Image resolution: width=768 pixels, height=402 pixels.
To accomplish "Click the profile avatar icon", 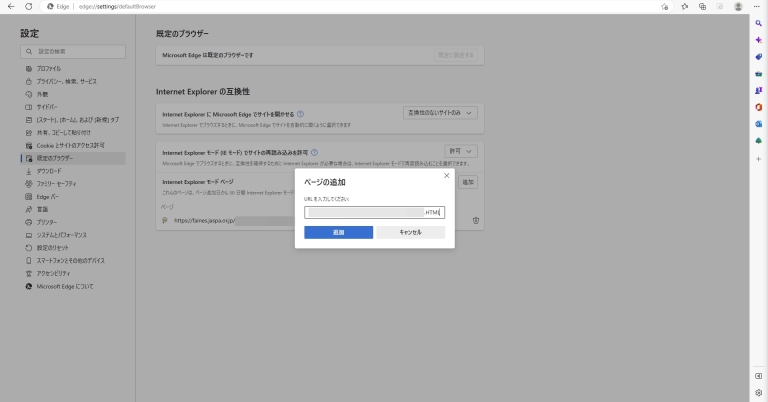I will [x=738, y=6].
